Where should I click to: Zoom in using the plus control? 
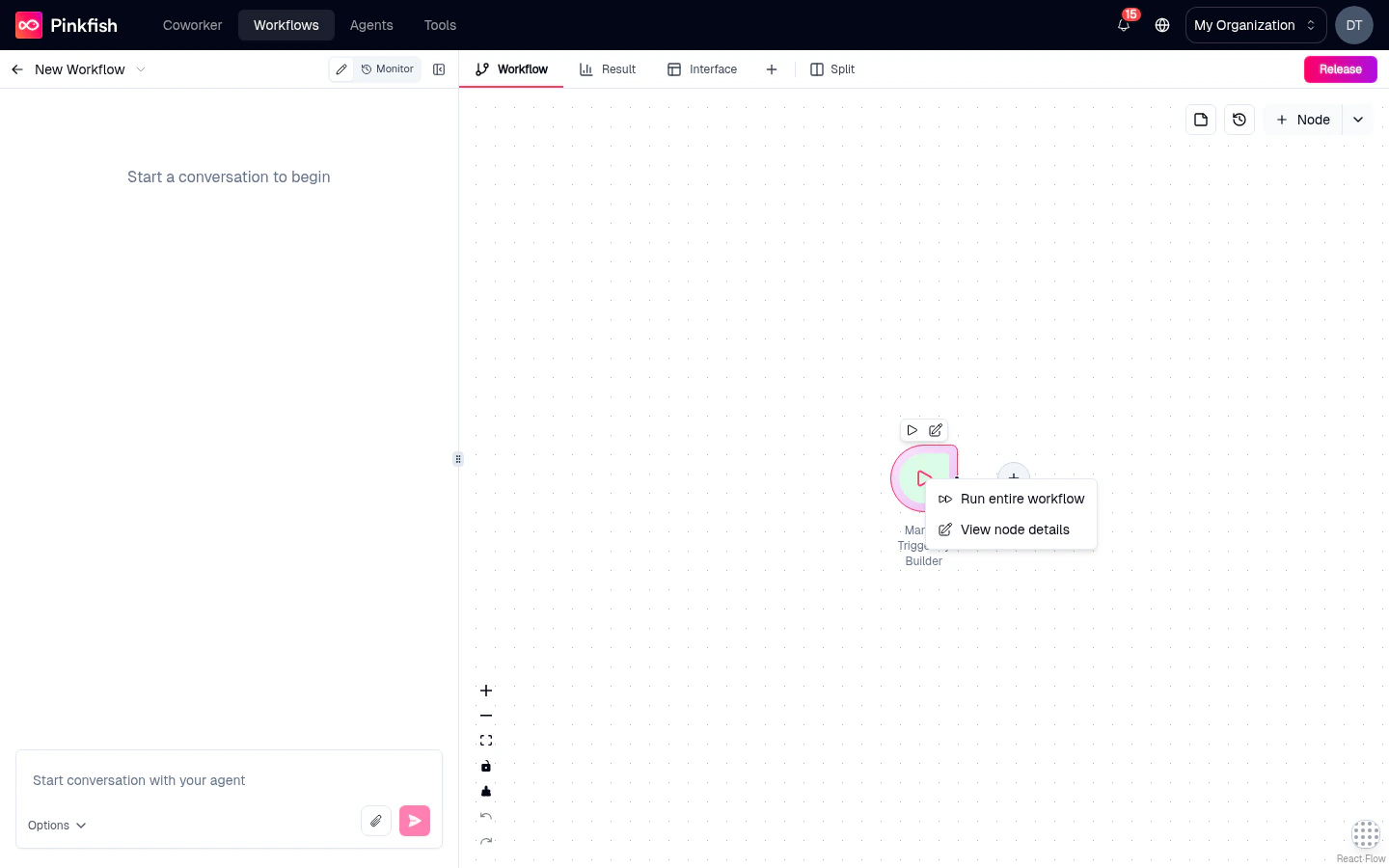486,691
